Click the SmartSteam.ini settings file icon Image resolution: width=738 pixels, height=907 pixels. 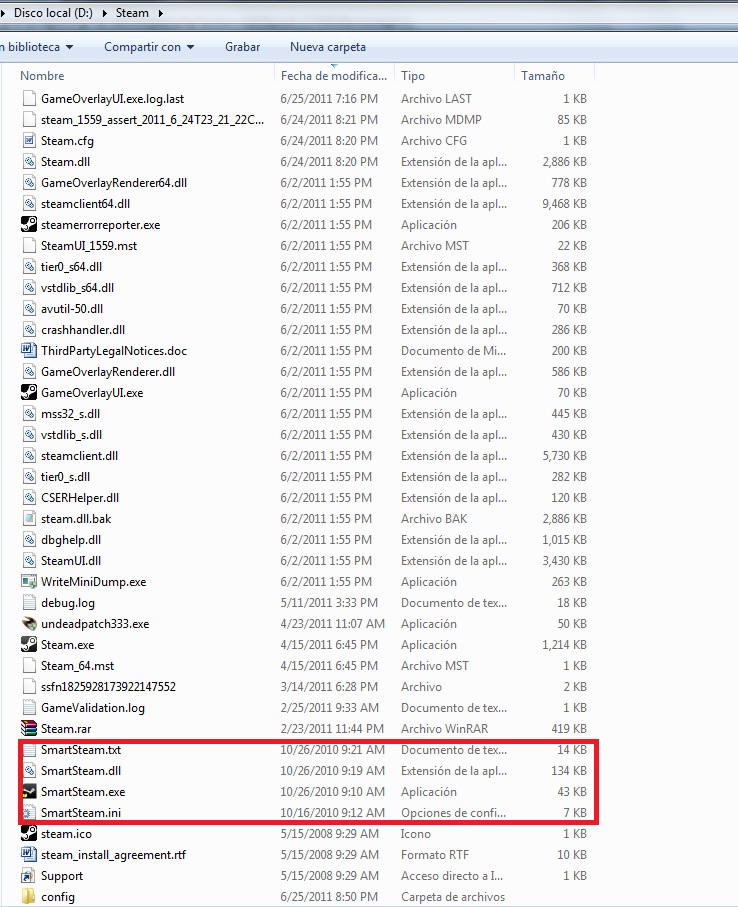point(29,813)
